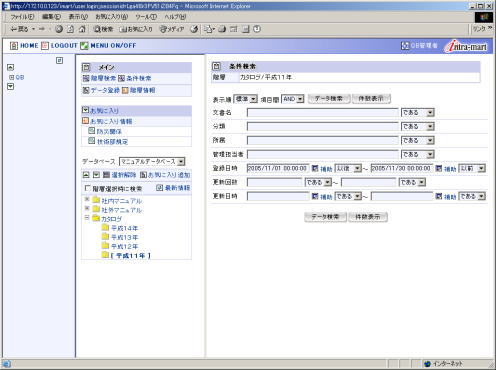The width and height of the screenshot is (496, 370).
Task: Click the 最新情報 refresh icon
Action: (160, 188)
